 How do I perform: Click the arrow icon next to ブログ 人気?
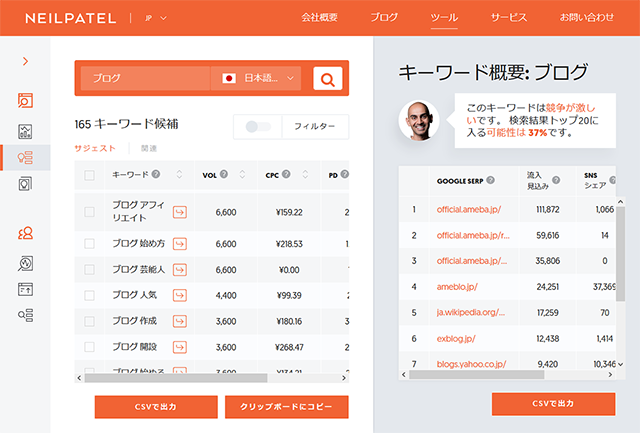tap(180, 295)
